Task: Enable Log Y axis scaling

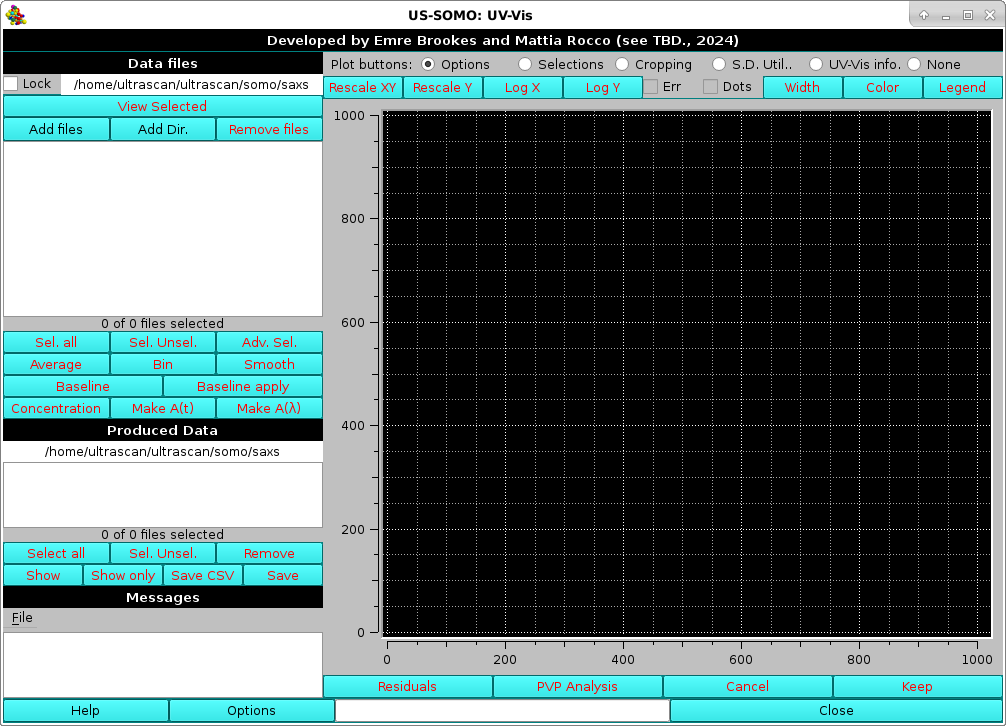Action: (602, 87)
